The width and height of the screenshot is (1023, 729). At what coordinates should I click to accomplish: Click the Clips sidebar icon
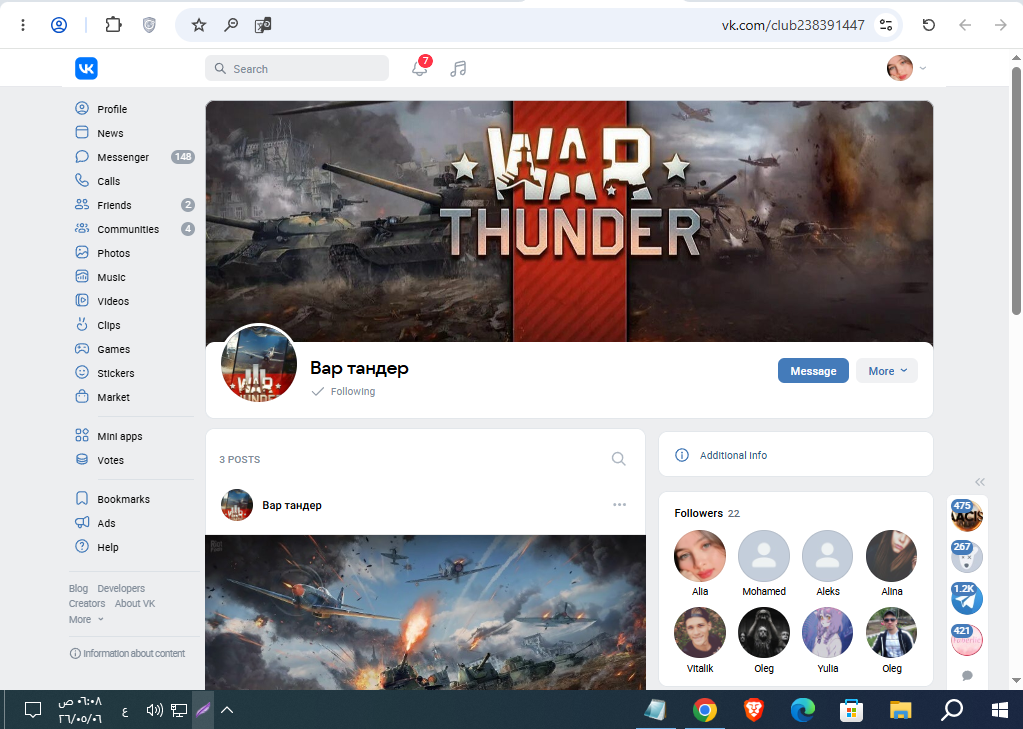(x=82, y=324)
